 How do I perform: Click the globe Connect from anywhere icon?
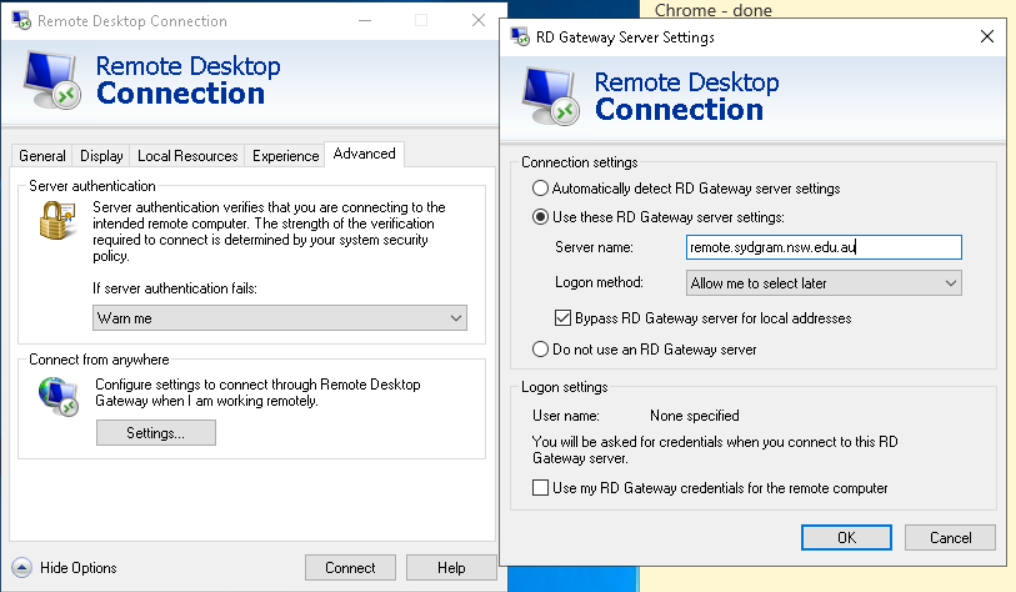[58, 395]
